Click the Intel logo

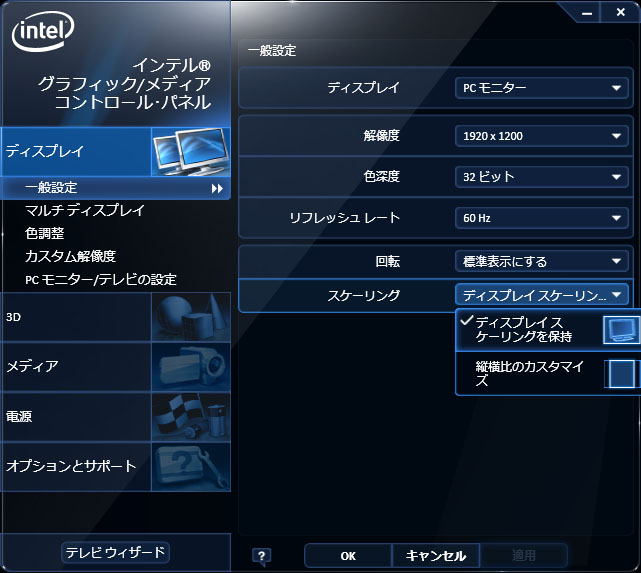pyautogui.click(x=43, y=31)
